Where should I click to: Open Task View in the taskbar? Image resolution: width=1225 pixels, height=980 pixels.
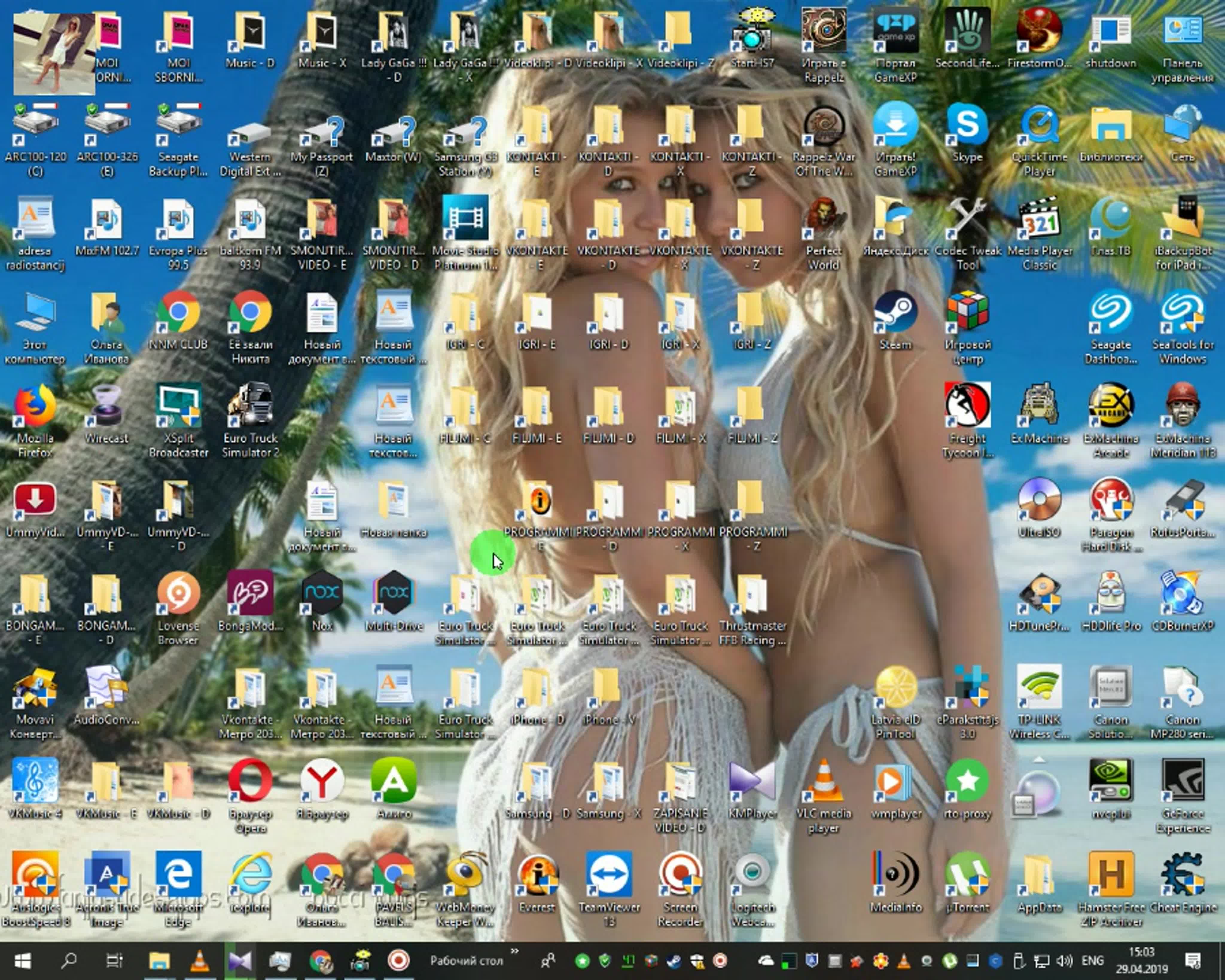[x=114, y=961]
